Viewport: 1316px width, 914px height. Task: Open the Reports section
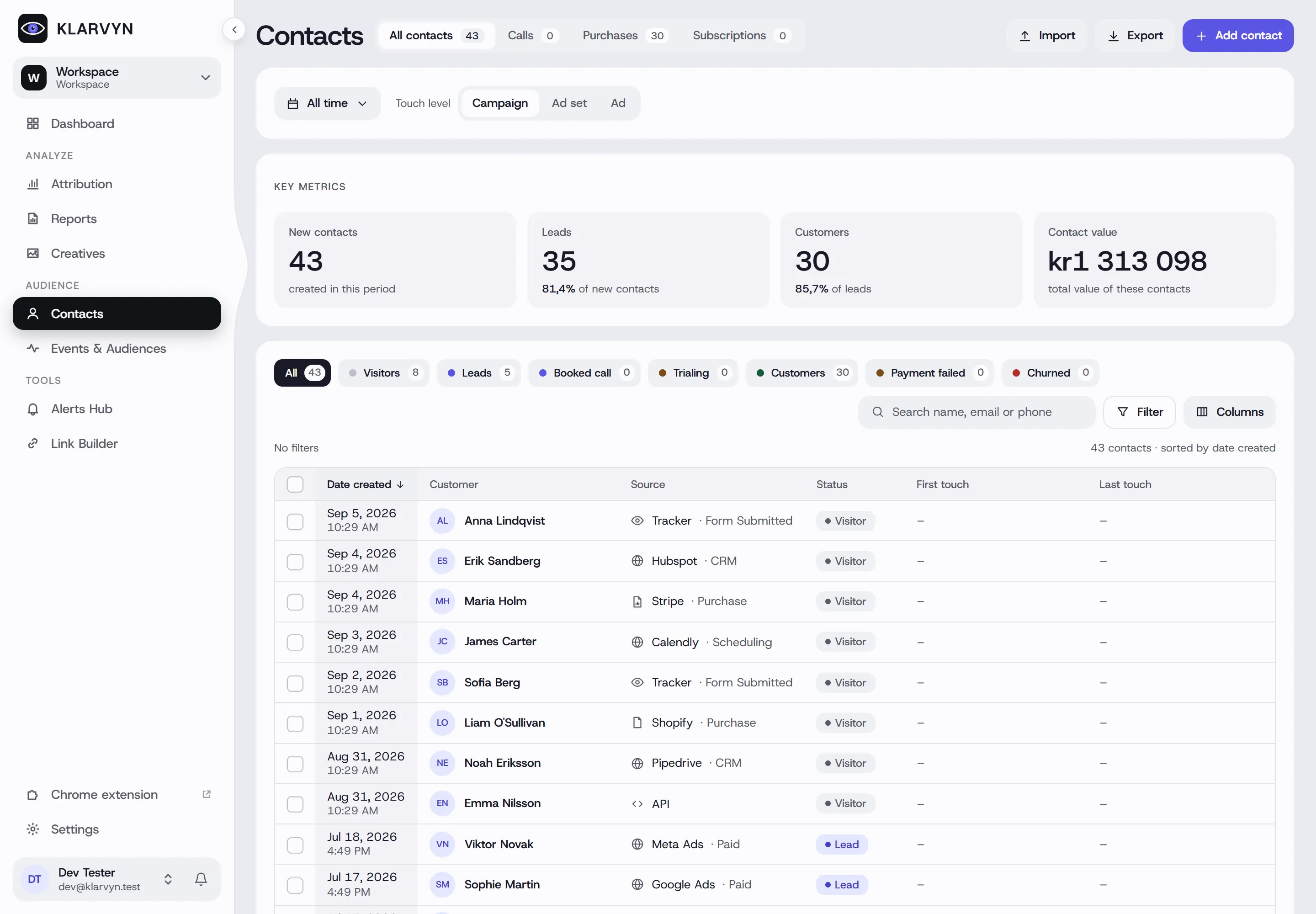pyautogui.click(x=117, y=219)
